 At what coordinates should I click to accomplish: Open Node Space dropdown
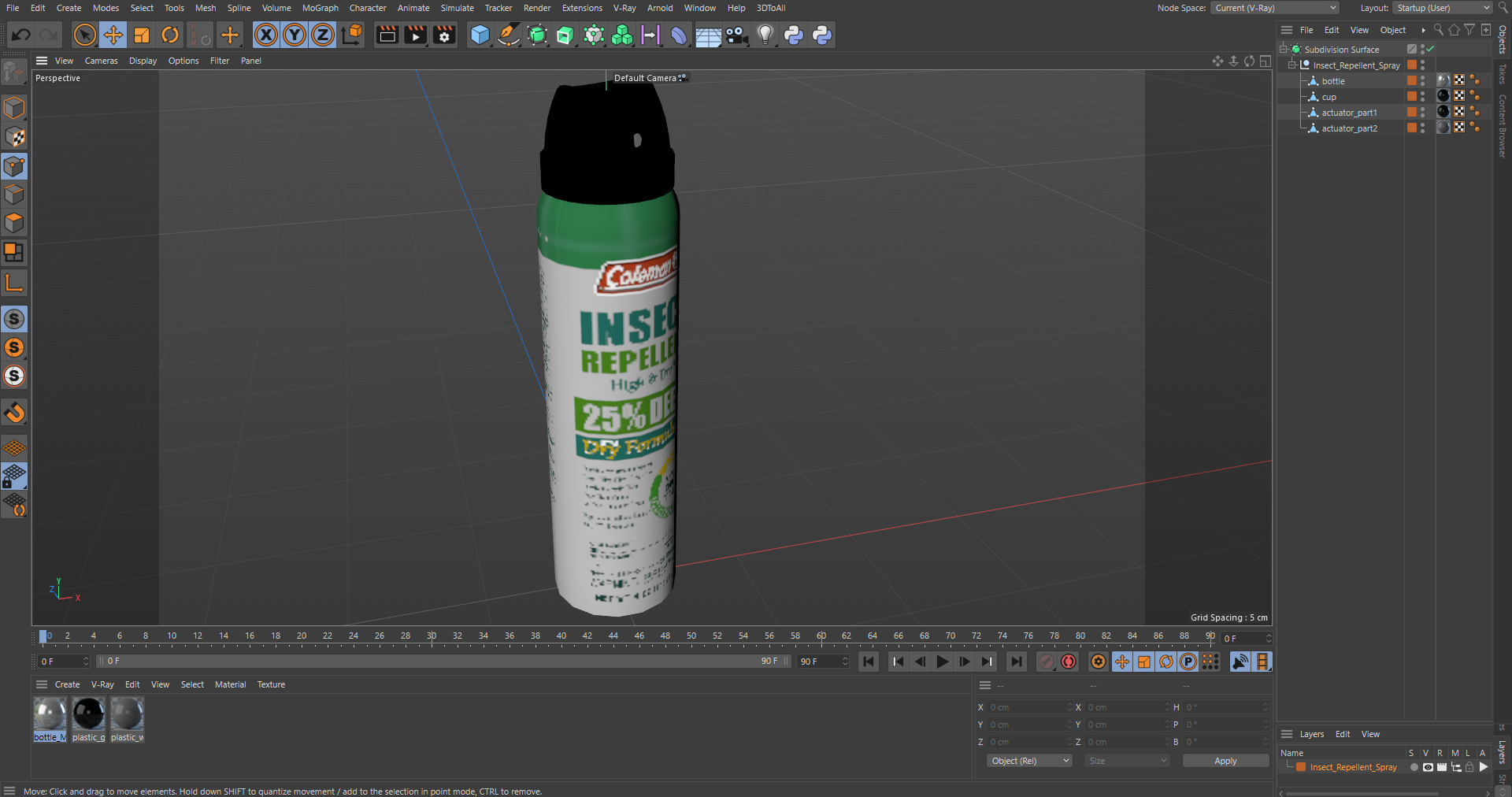point(1275,8)
